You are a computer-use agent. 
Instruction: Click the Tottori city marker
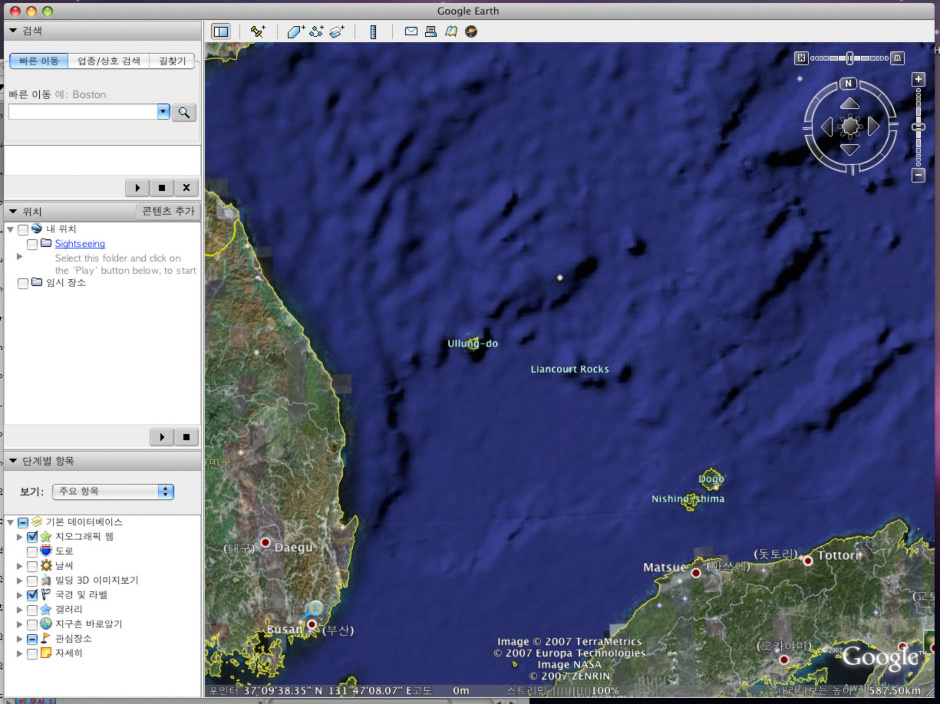pyautogui.click(x=808, y=561)
